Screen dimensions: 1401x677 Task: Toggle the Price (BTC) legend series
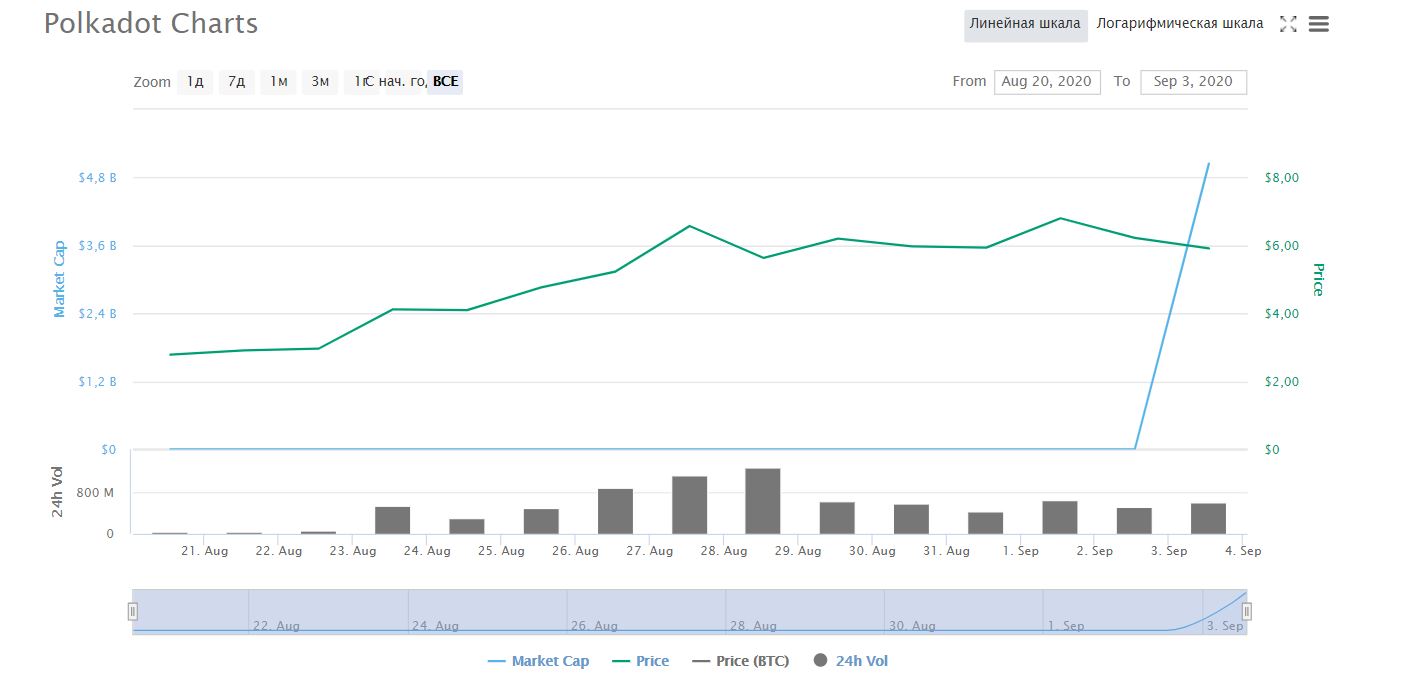coord(740,661)
